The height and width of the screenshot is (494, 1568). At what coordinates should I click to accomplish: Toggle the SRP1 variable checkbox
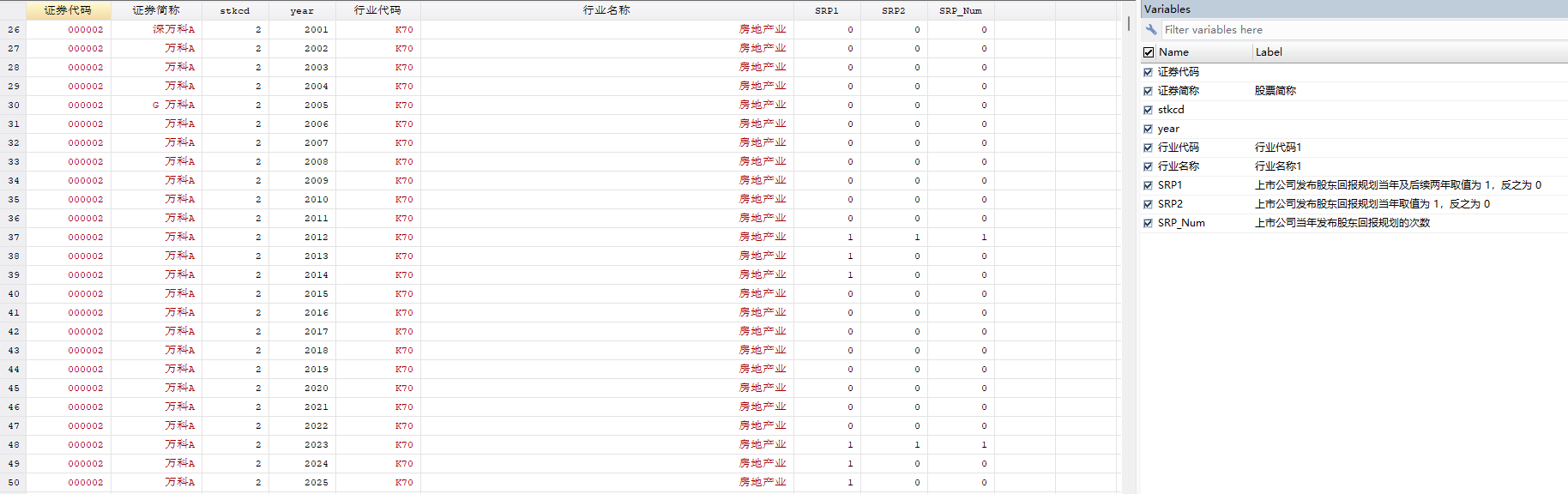coord(1148,185)
